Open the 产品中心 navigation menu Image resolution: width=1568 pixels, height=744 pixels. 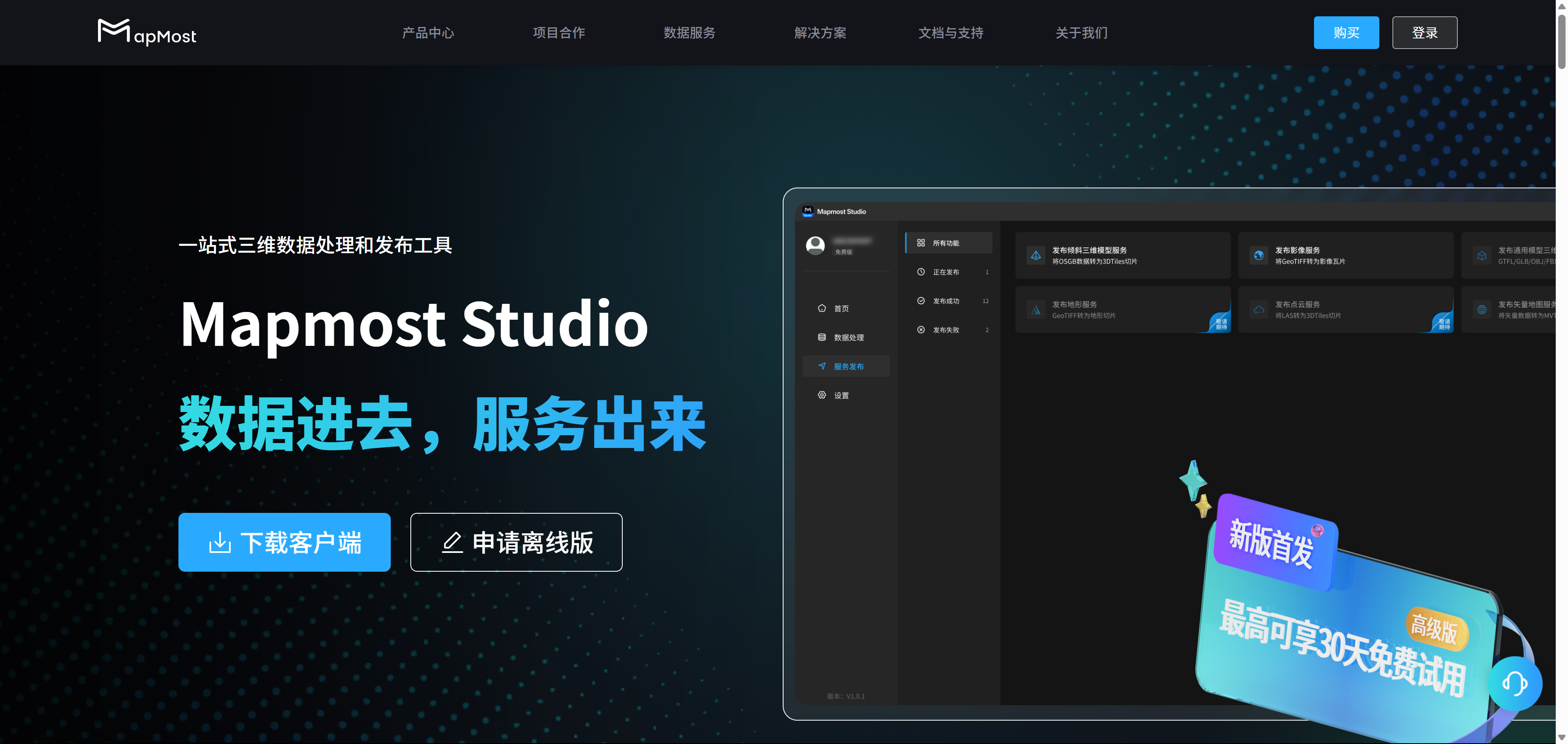428,33
